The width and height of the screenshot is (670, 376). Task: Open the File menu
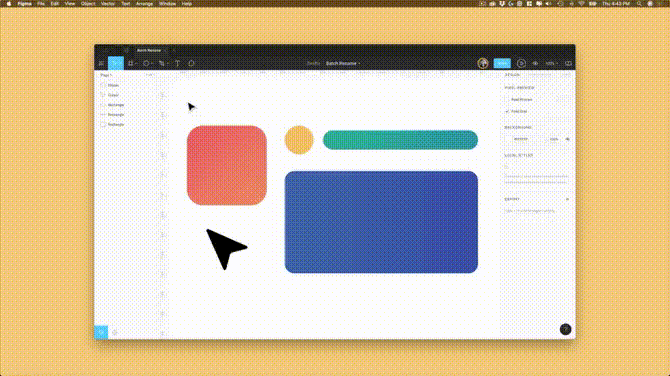(41, 3)
